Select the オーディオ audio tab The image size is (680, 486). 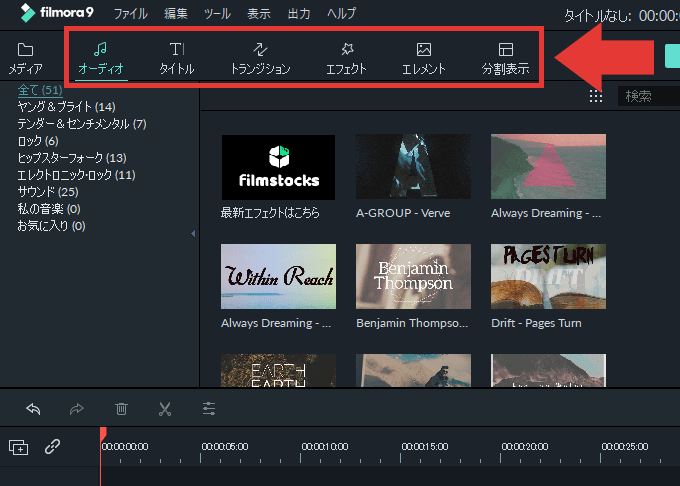click(x=101, y=59)
